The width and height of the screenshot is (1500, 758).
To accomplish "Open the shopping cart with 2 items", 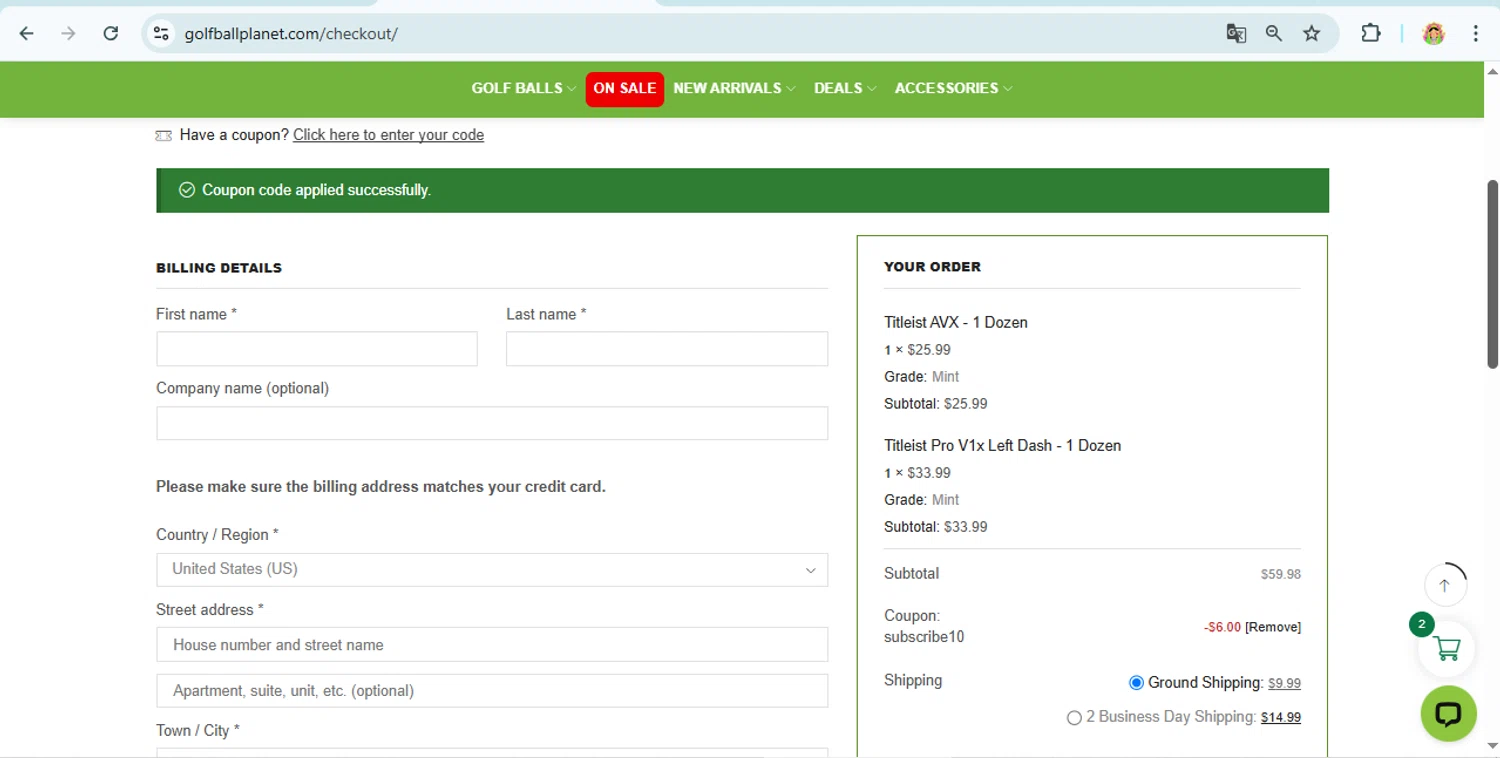I will click(1446, 648).
